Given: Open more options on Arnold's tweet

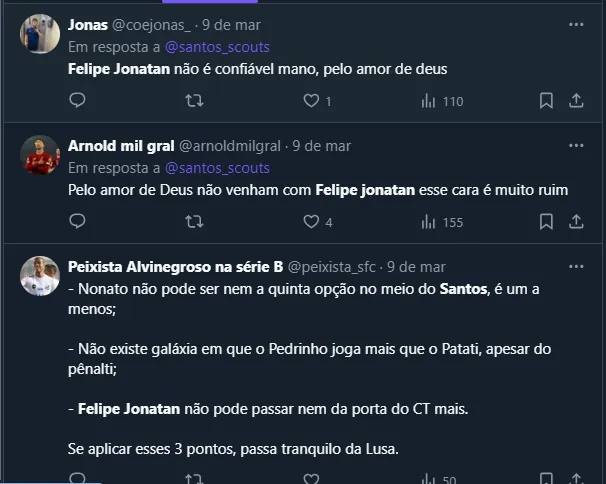Looking at the screenshot, I should pyautogui.click(x=576, y=145).
